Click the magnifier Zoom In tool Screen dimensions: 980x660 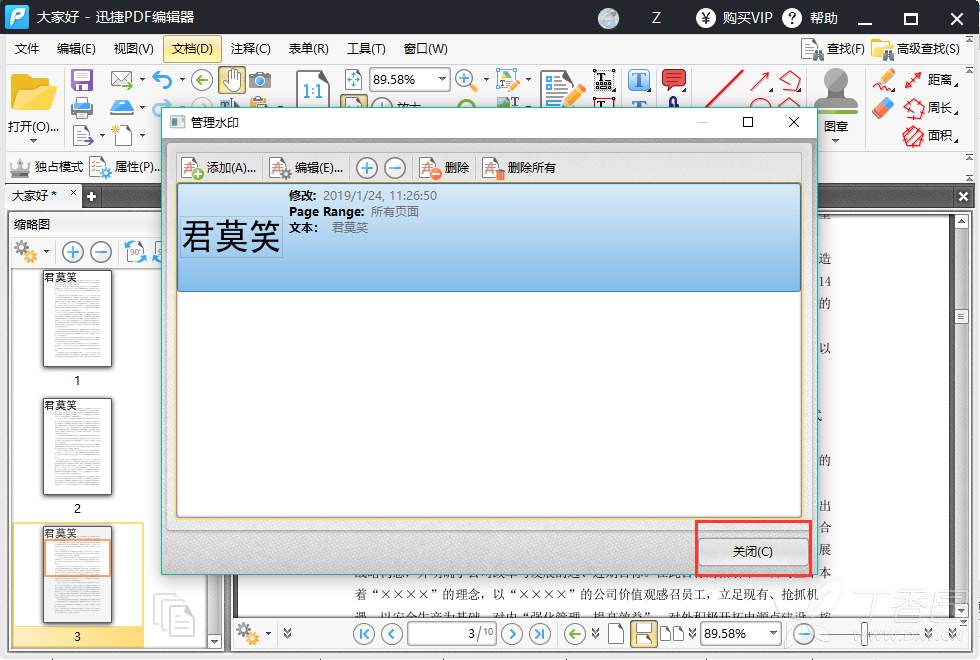point(465,79)
